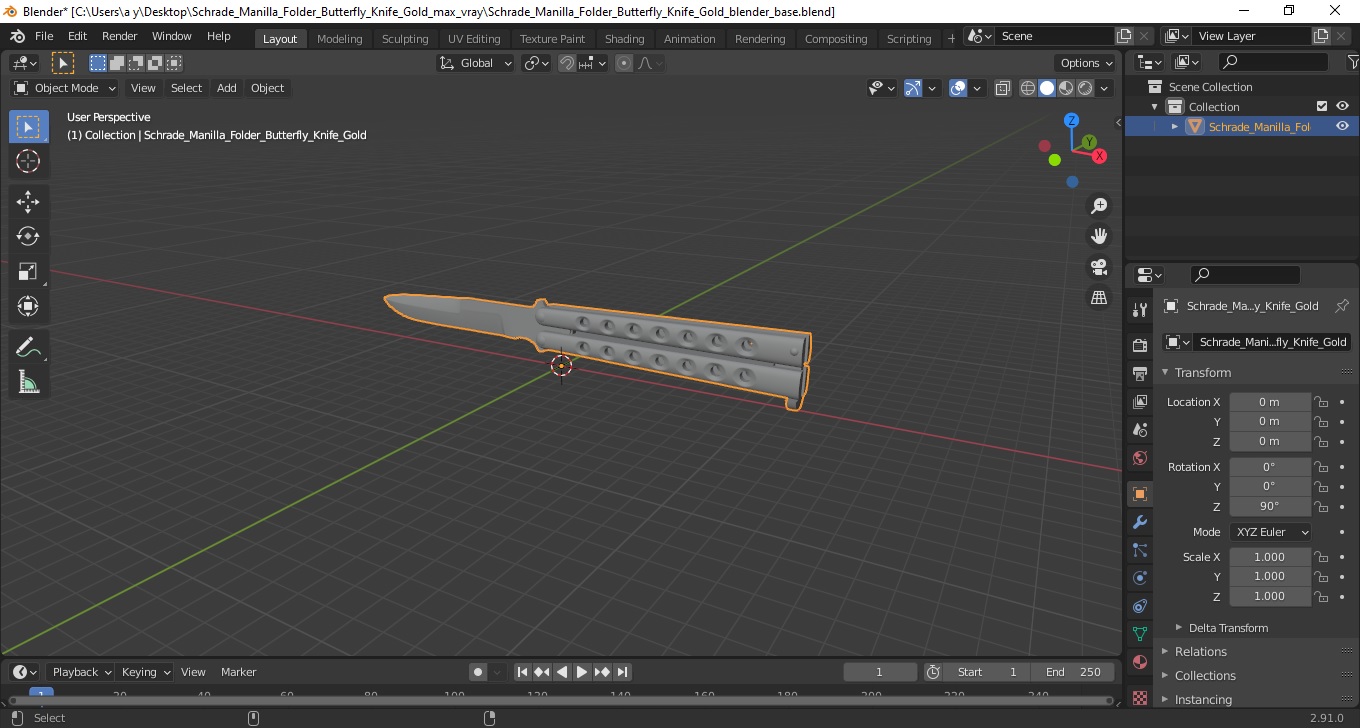This screenshot has width=1360, height=728.
Task: Open the Tool properties tab
Action: (x=1139, y=310)
